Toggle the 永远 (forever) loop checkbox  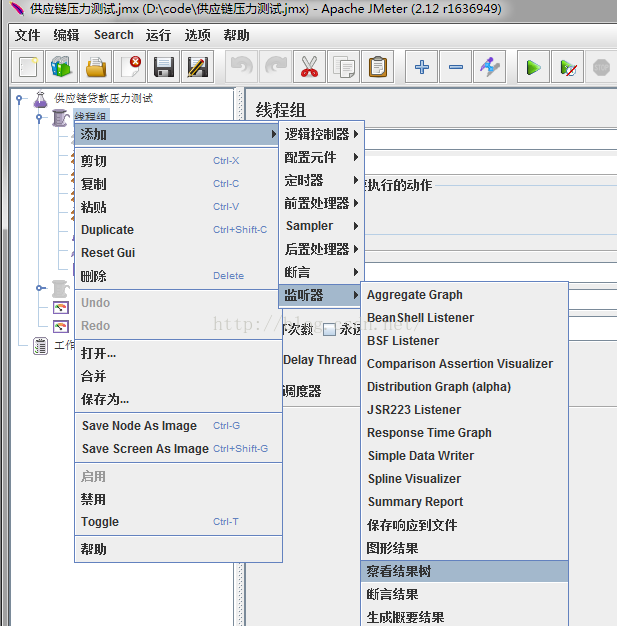tap(329, 329)
